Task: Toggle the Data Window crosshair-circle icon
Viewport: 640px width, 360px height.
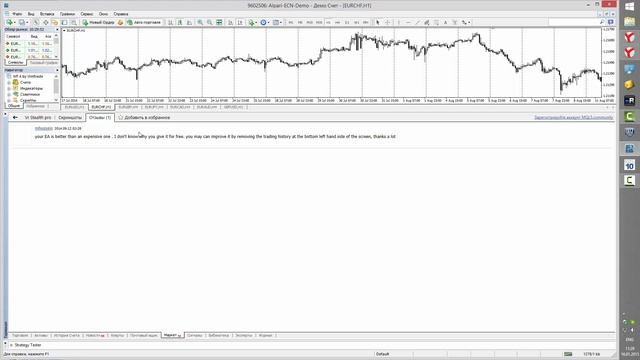Action: pos(46,22)
